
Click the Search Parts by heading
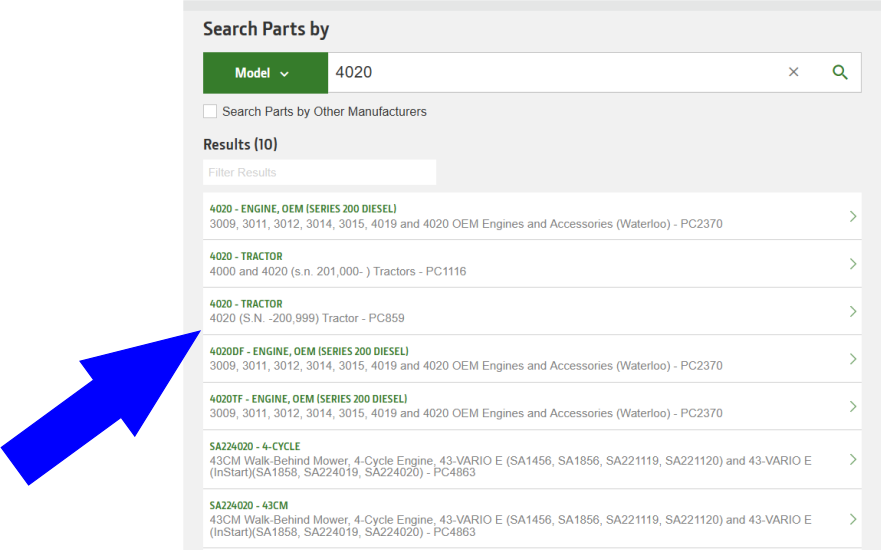tap(266, 29)
